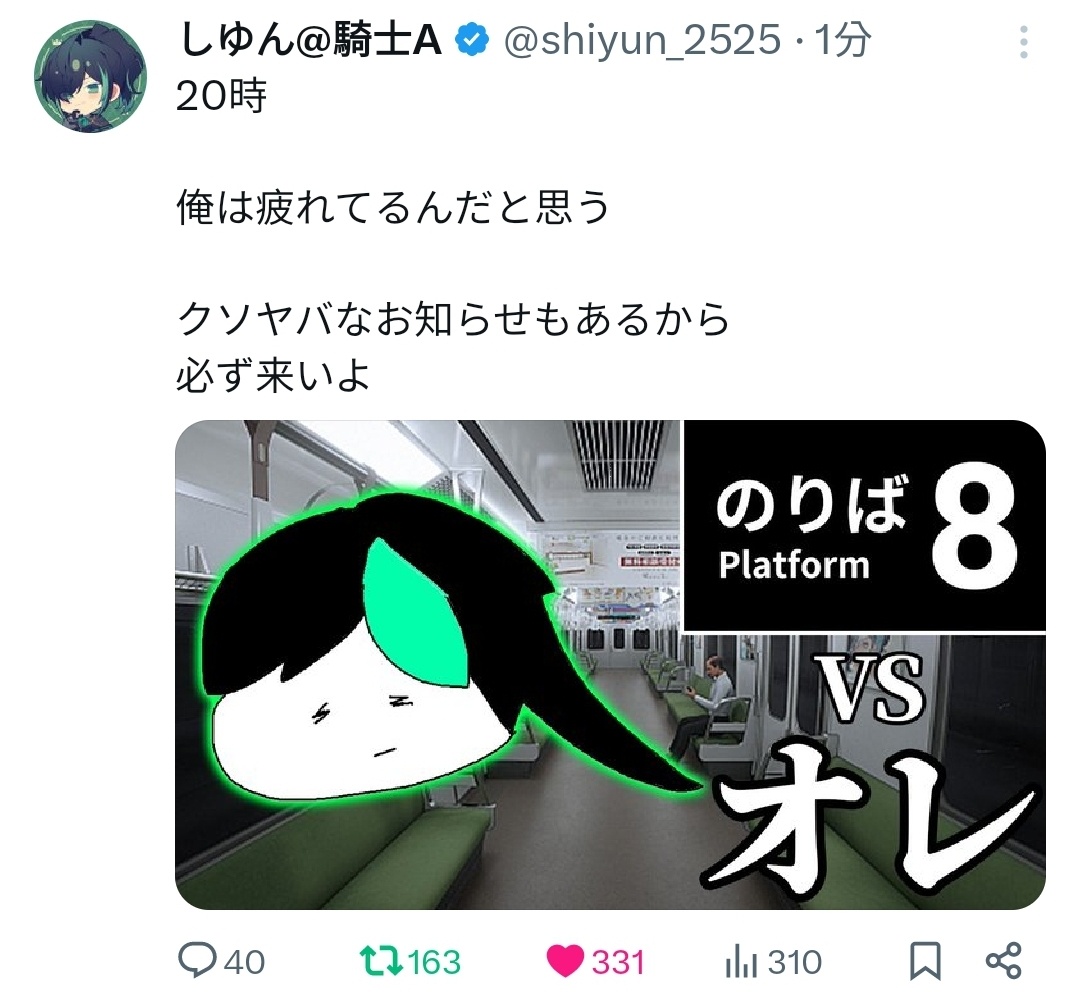Click the repost count 163
Viewport: 1079px width, 992px height.
434,962
